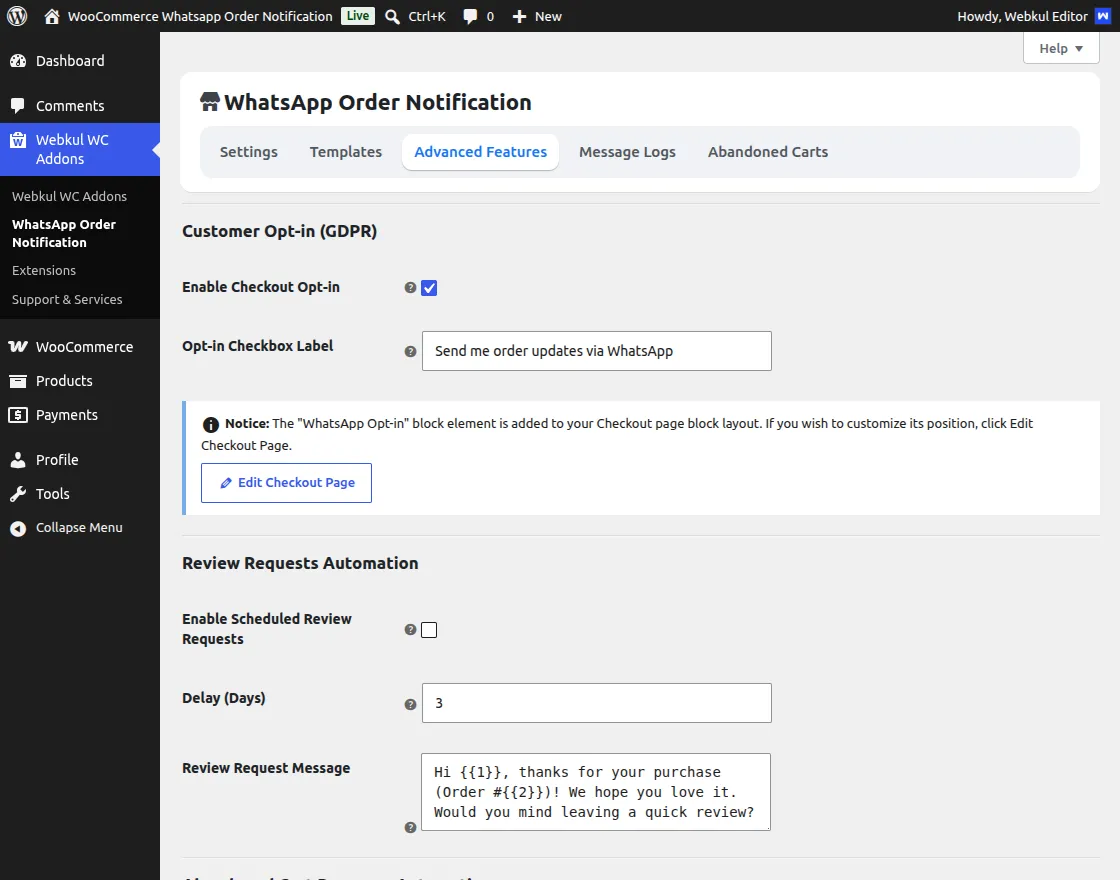Click the Webkul avatar icon top right
The width and height of the screenshot is (1120, 880).
1103,16
